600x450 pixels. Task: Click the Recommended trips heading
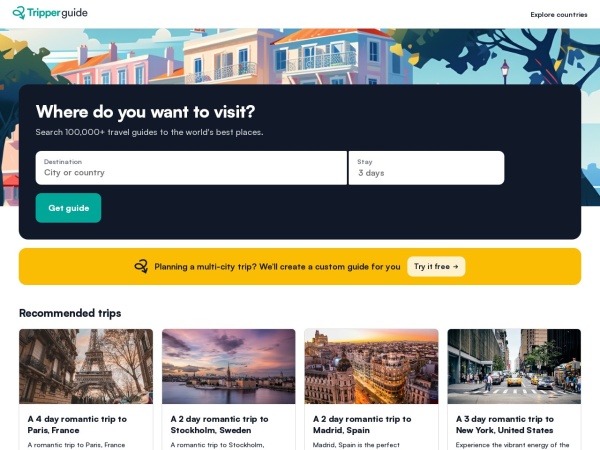70,313
